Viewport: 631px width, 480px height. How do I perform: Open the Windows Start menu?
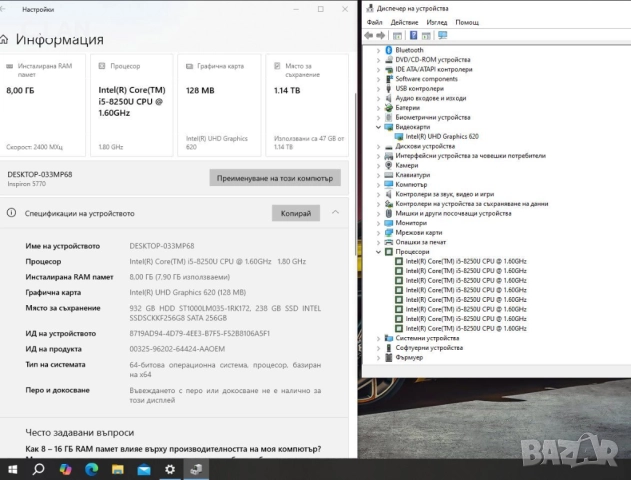point(12,469)
